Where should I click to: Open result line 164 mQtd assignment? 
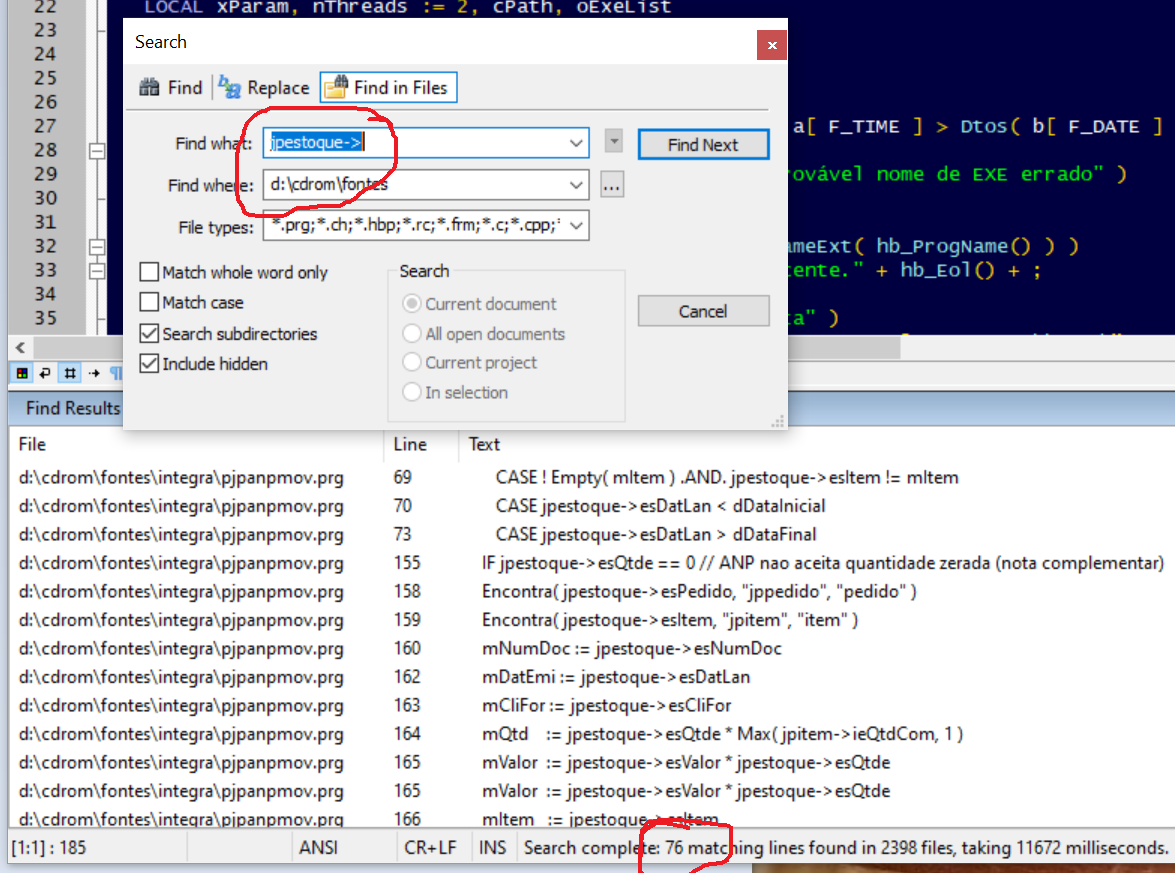point(591,734)
